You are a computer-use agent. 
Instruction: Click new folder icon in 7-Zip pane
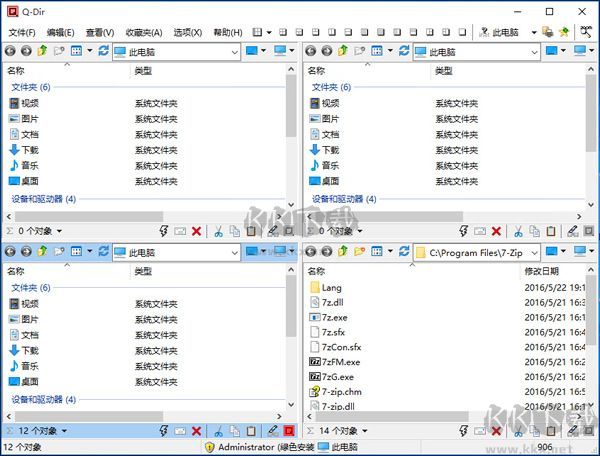pyautogui.click(x=359, y=251)
